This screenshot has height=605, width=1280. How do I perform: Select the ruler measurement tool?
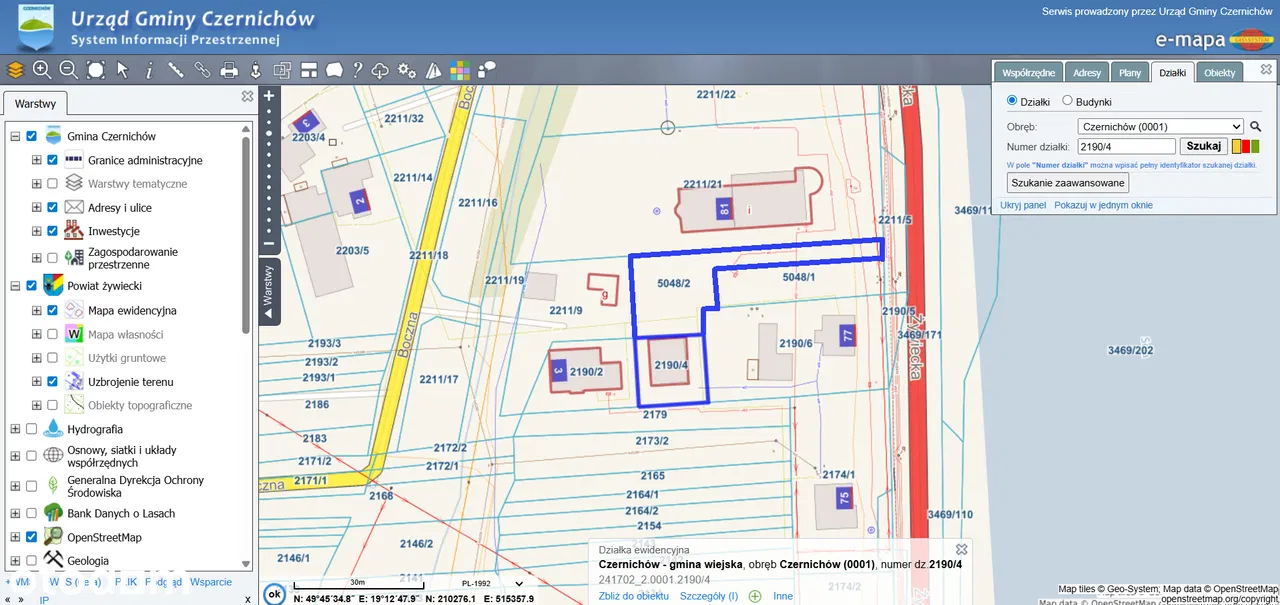click(176, 70)
